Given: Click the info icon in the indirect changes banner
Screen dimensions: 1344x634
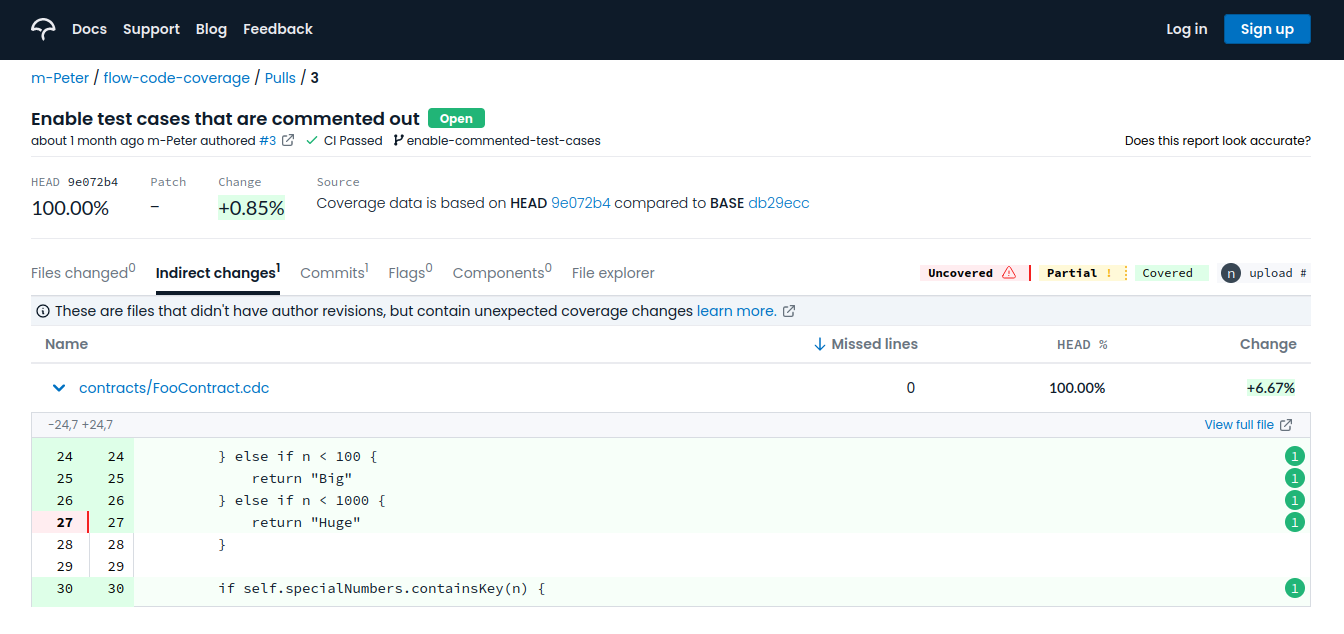Looking at the screenshot, I should pyautogui.click(x=42, y=310).
